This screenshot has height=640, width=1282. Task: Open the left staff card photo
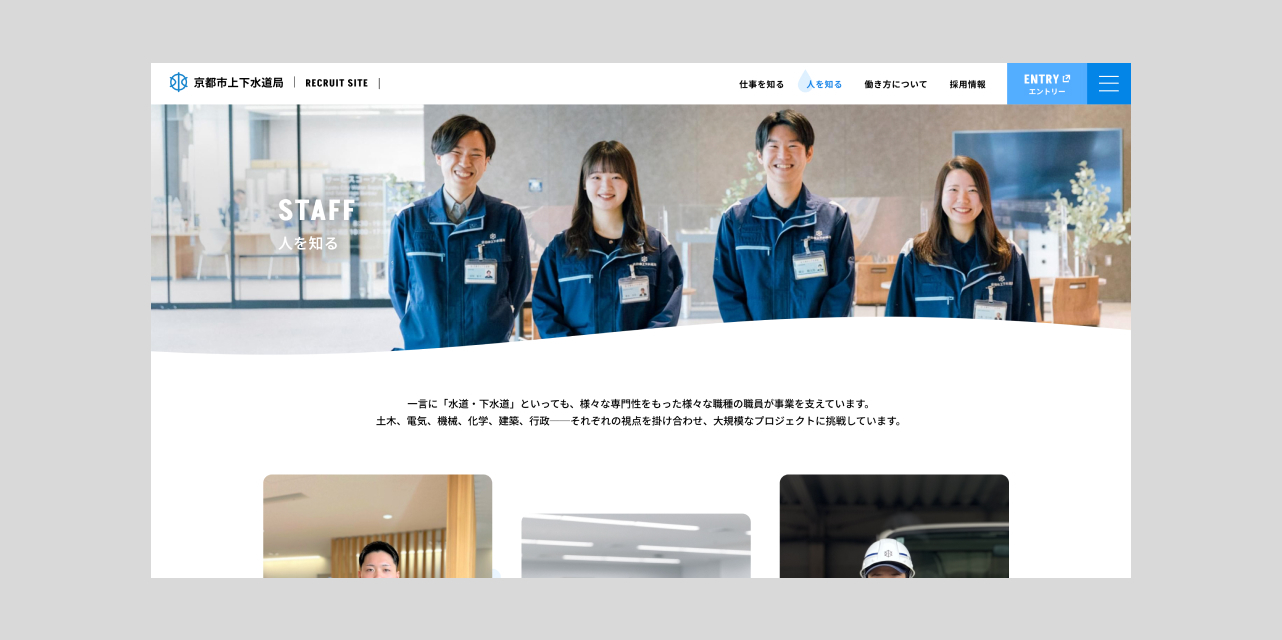tap(377, 526)
